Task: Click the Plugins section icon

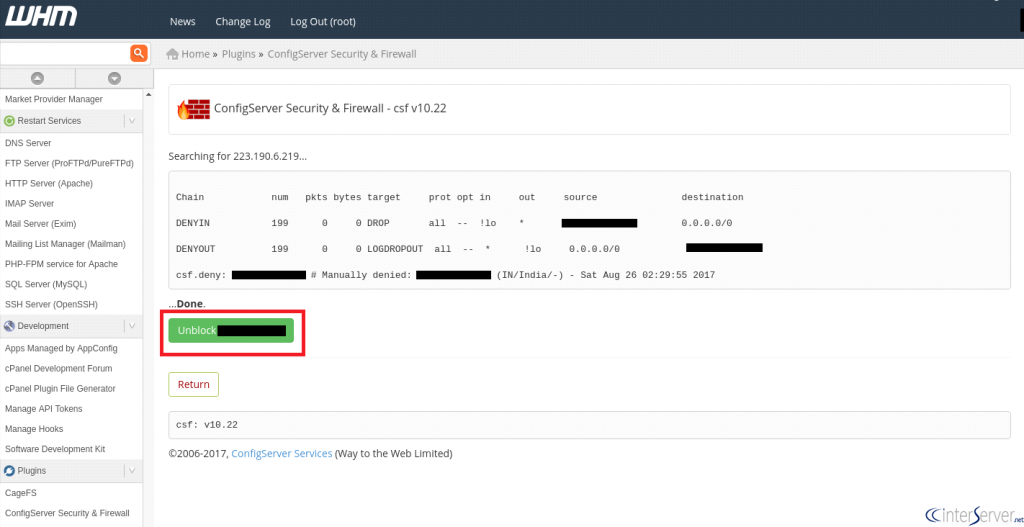Action: [x=10, y=470]
